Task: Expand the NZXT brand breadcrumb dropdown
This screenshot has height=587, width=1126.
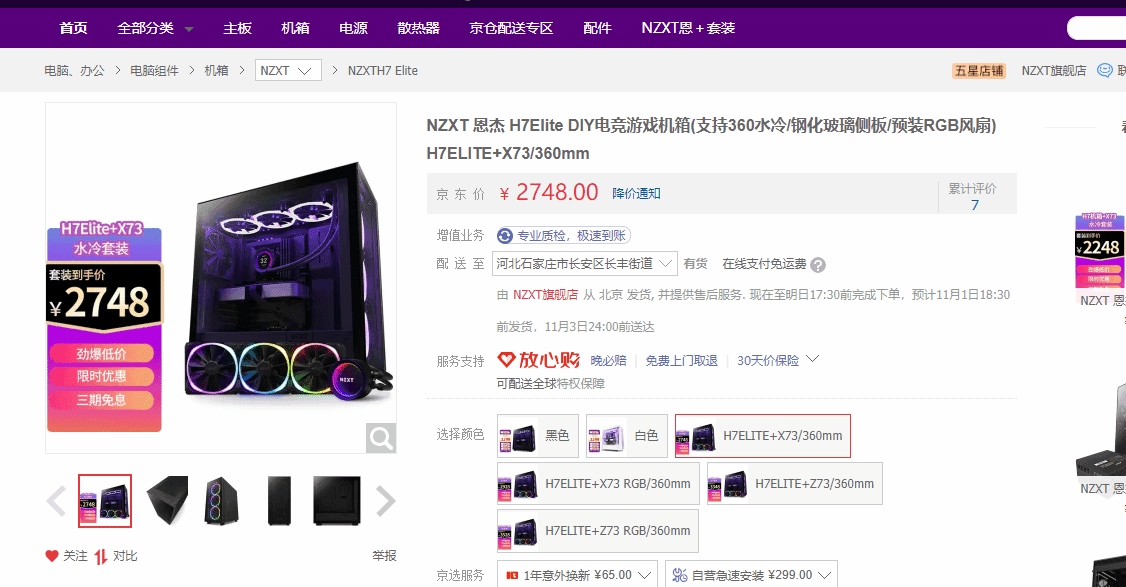Action: [288, 70]
